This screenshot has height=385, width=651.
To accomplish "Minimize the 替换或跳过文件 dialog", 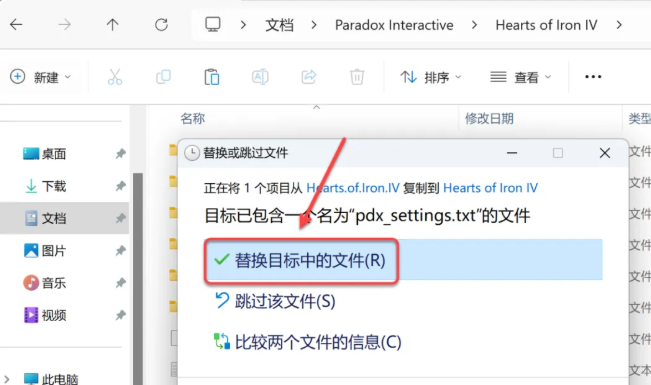I will click(x=512, y=153).
